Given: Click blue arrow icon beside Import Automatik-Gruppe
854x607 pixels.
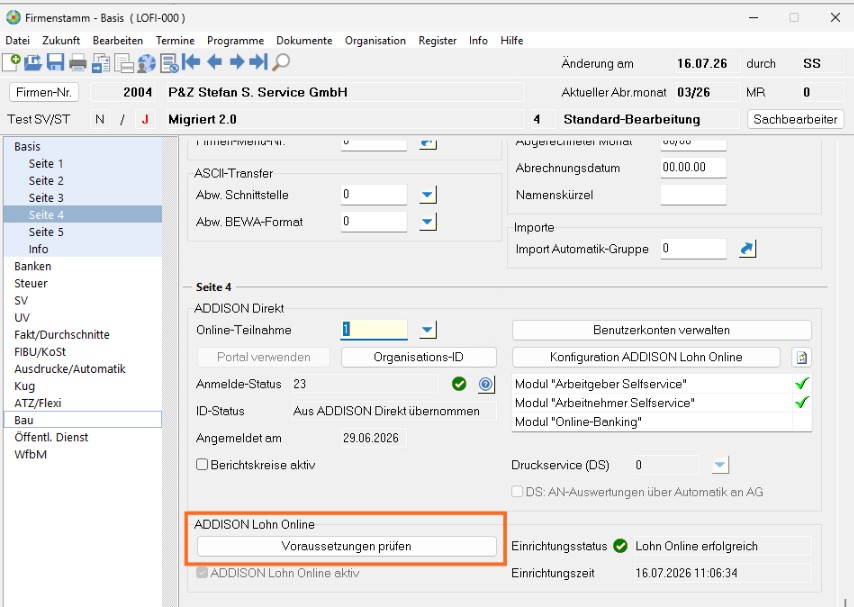Looking at the screenshot, I should (747, 249).
